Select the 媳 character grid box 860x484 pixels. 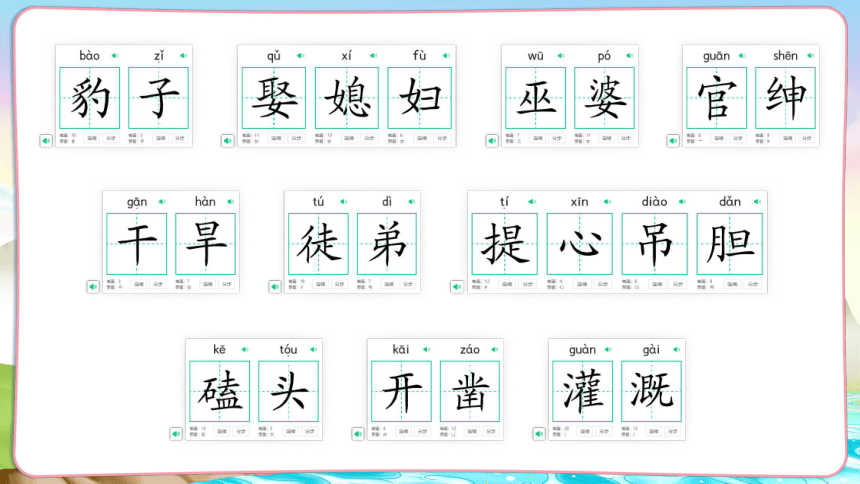click(x=347, y=98)
